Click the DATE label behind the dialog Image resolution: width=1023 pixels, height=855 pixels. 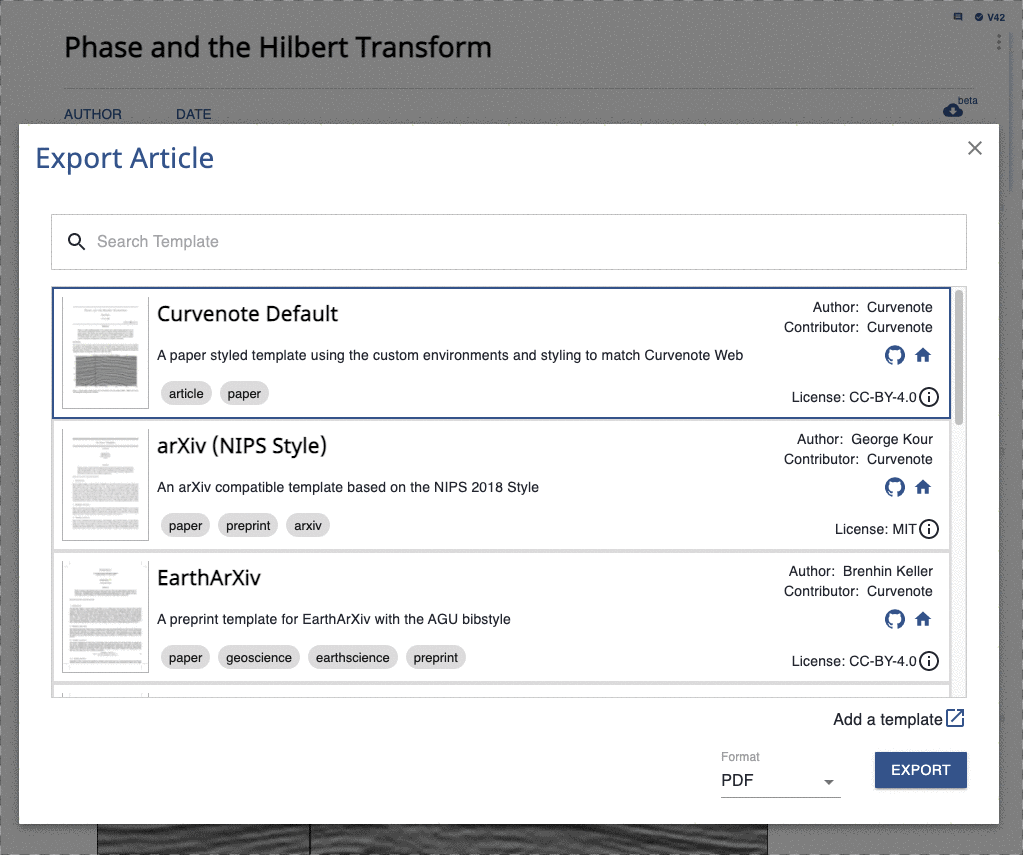point(194,114)
